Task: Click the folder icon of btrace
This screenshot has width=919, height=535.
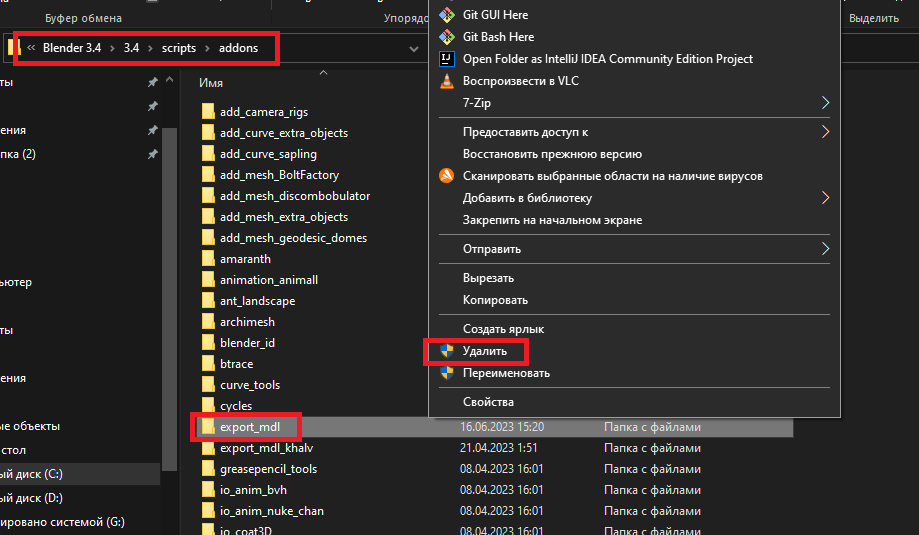Action: coord(208,364)
